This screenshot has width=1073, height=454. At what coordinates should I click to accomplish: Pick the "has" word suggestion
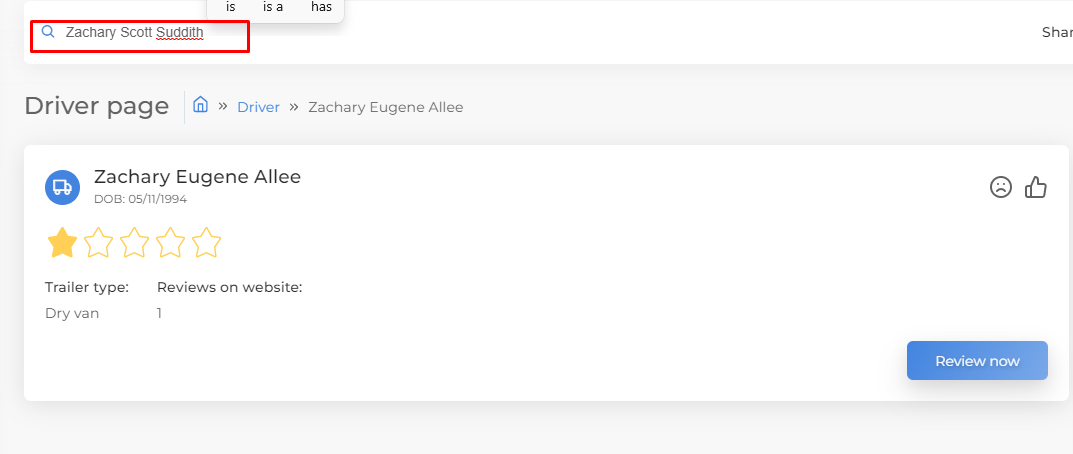pyautogui.click(x=322, y=8)
